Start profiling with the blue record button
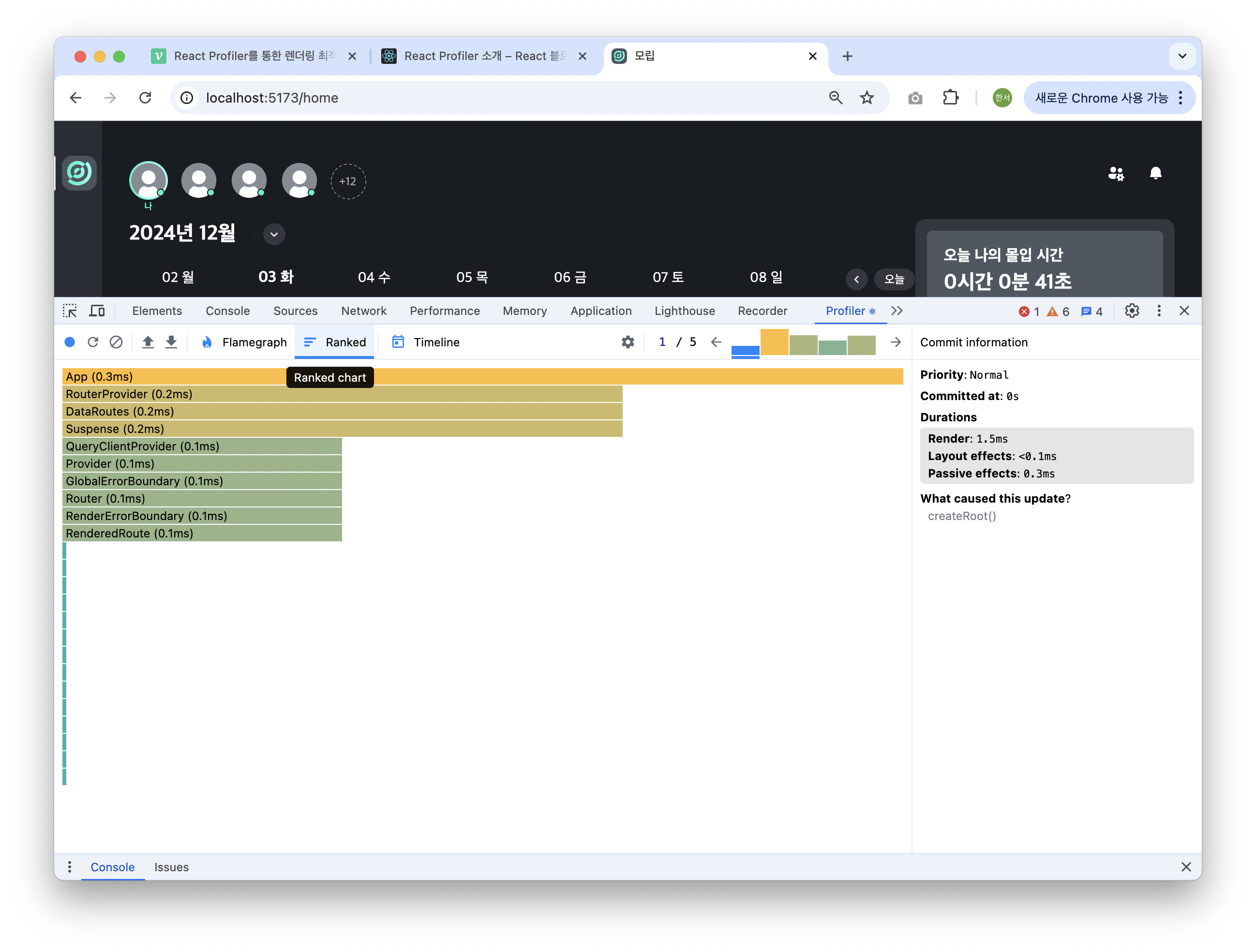The height and width of the screenshot is (952, 1256). click(70, 342)
